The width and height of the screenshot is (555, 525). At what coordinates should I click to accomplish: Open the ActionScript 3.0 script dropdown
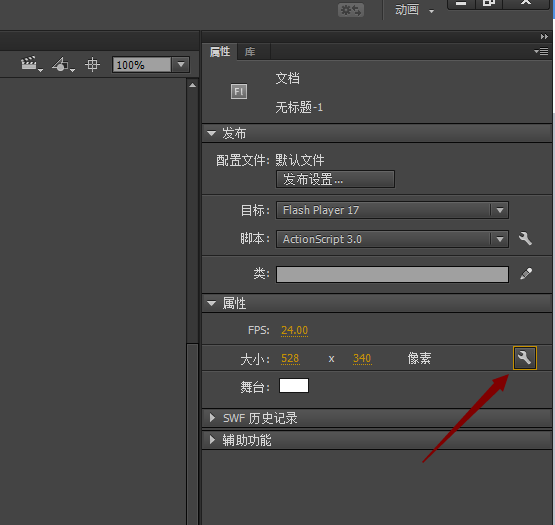[392, 239]
